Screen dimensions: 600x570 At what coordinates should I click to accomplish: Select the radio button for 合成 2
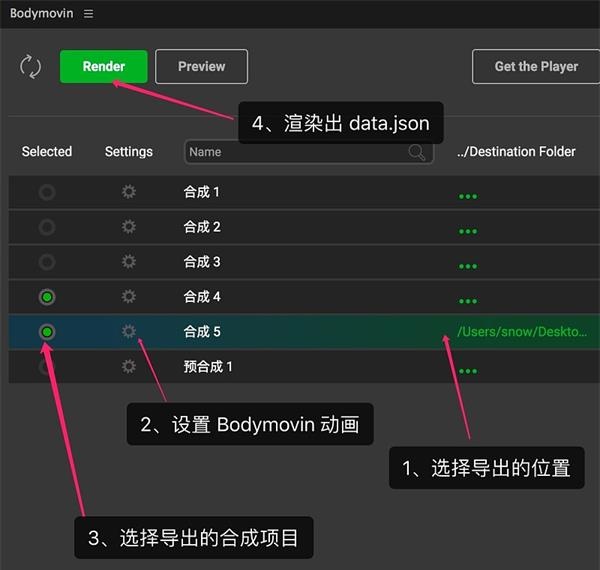coord(47,227)
